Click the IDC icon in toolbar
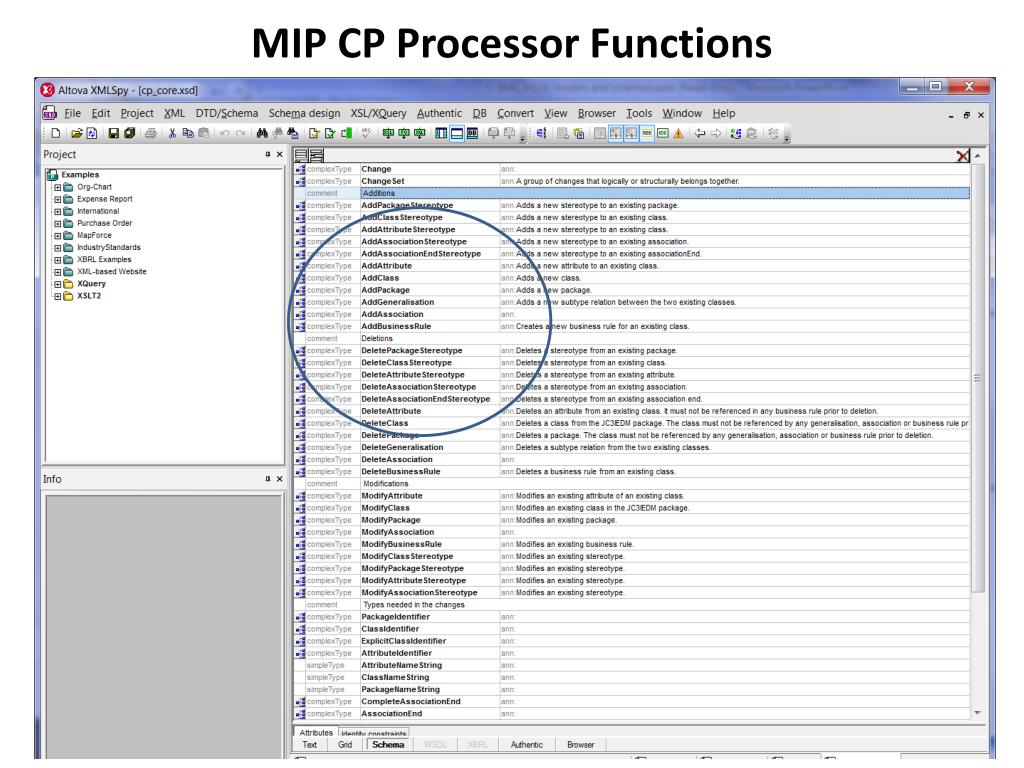The image size is (1024, 768). point(662,133)
